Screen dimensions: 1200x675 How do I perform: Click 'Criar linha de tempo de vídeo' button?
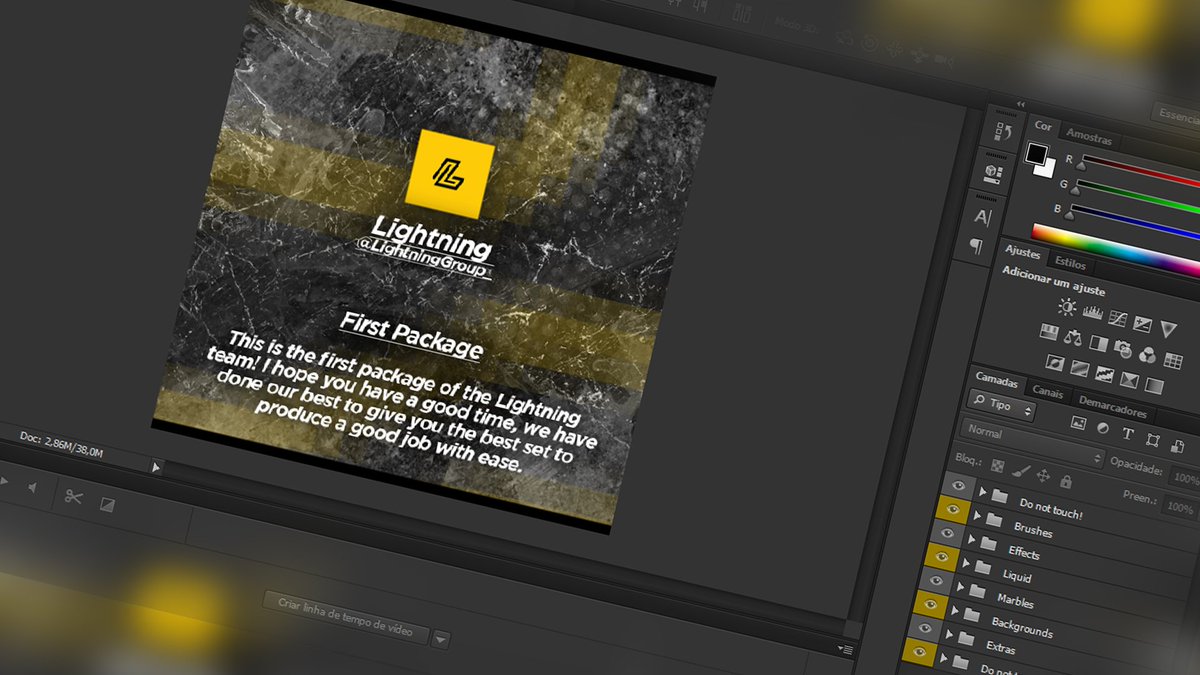pos(345,616)
